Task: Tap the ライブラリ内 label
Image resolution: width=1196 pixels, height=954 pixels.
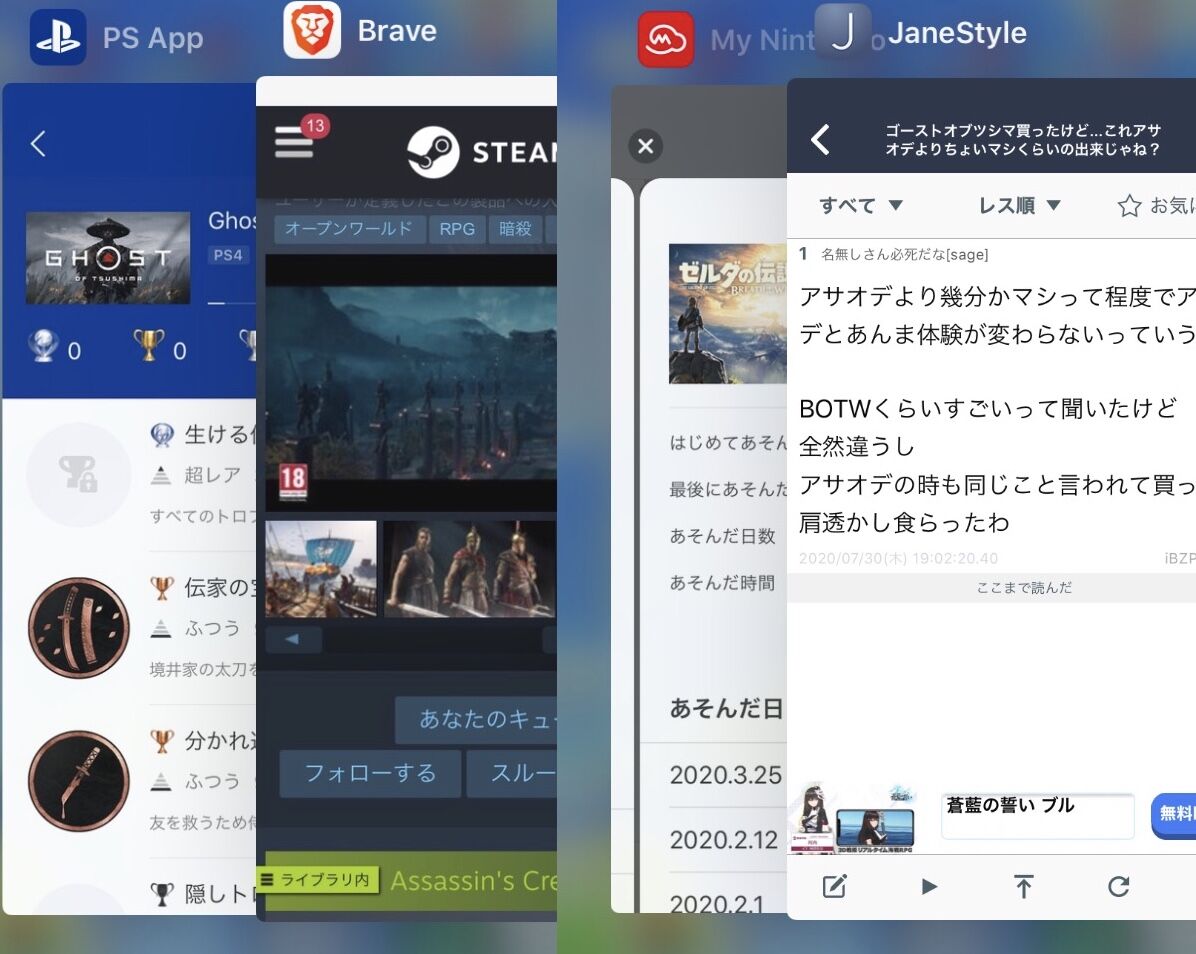Action: pos(319,880)
